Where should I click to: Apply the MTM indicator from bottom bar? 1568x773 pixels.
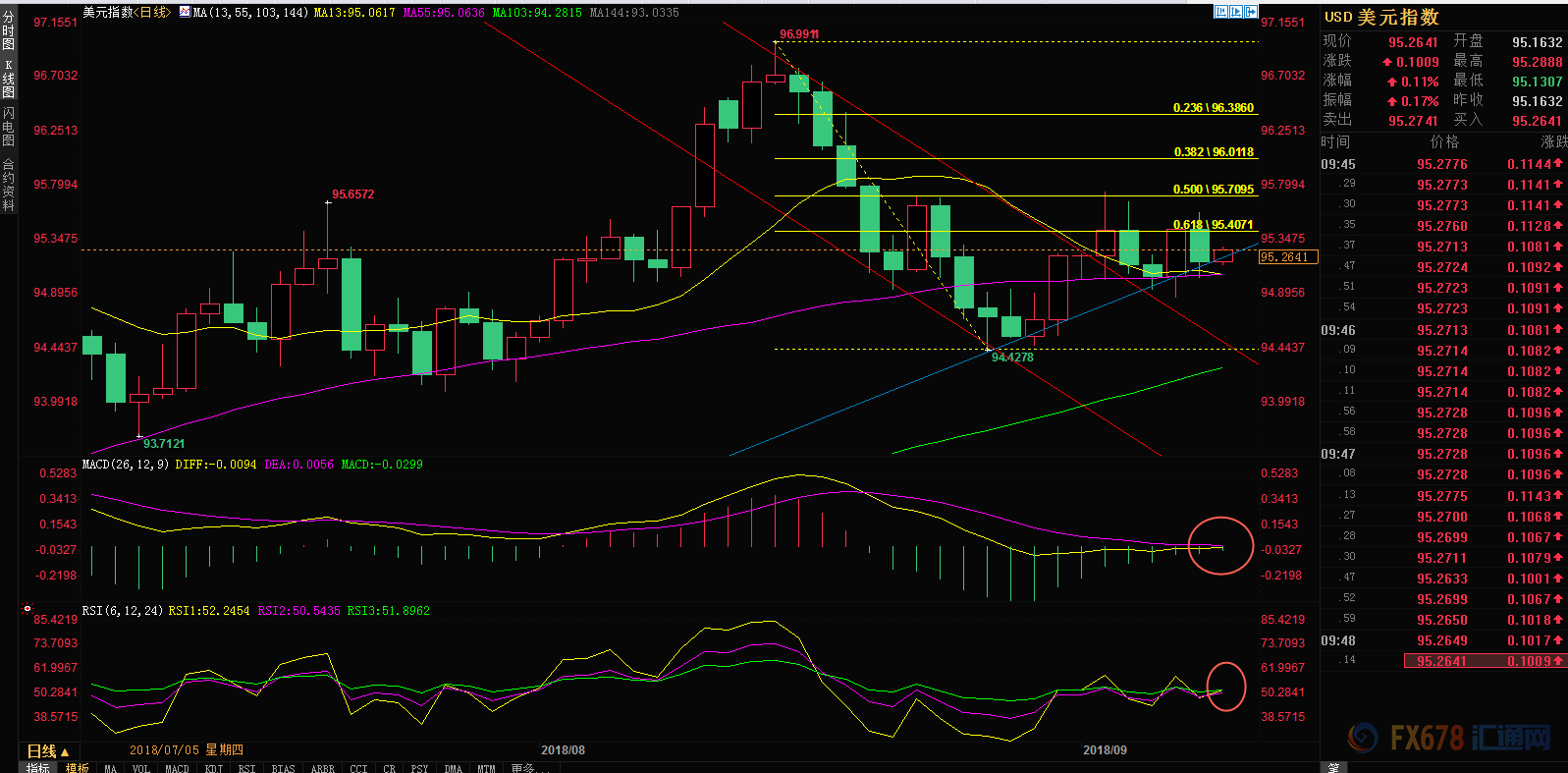pyautogui.click(x=486, y=768)
